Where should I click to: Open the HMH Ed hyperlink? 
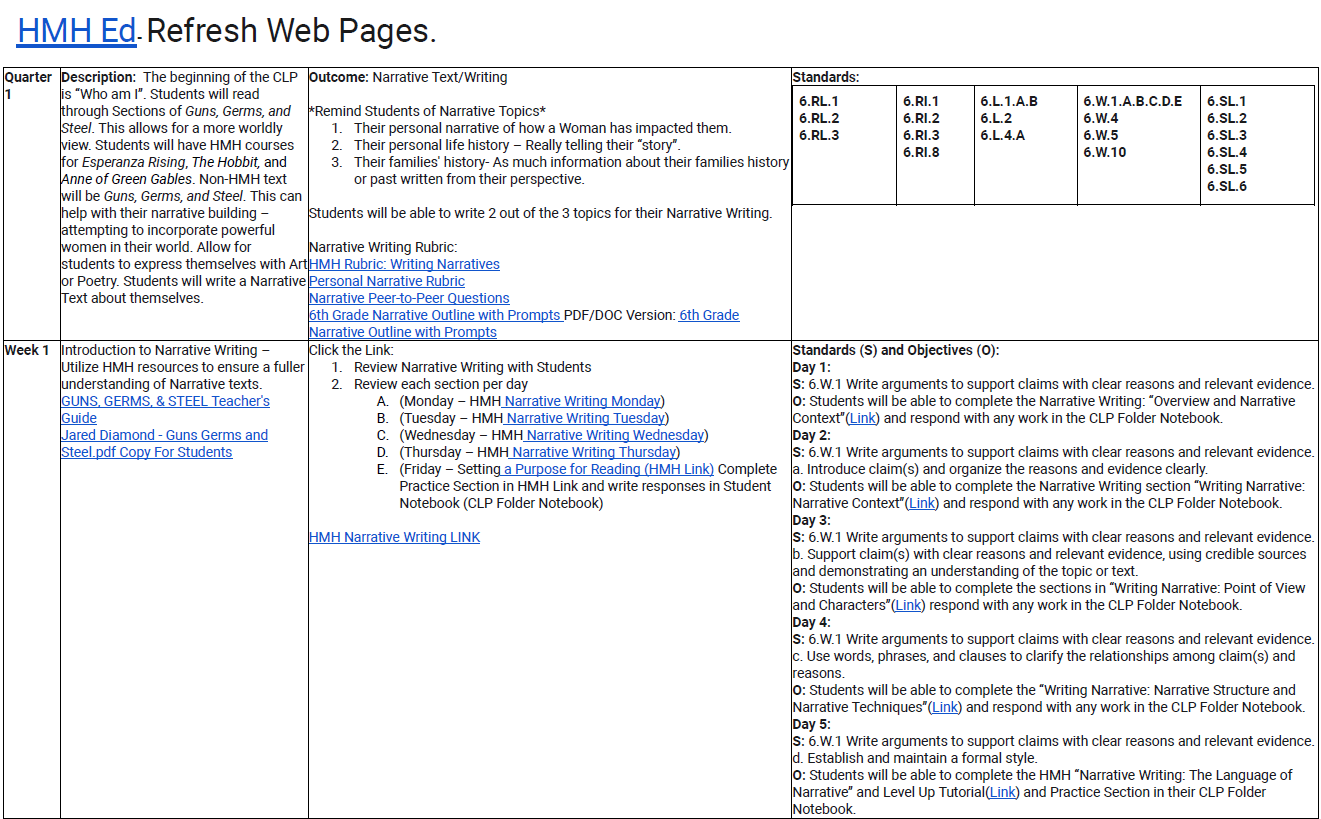pyautogui.click(x=75, y=29)
